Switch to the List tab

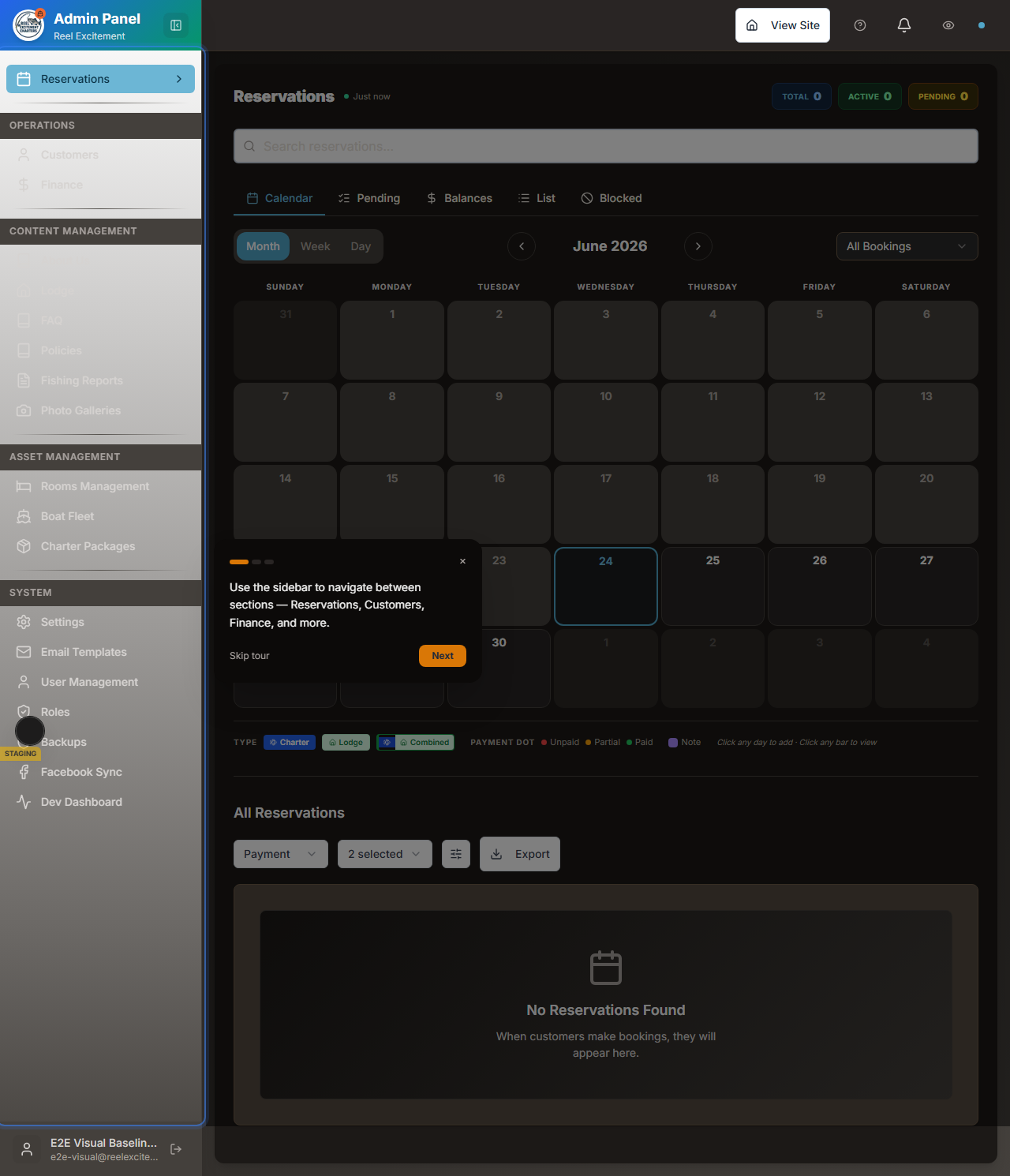click(x=537, y=198)
